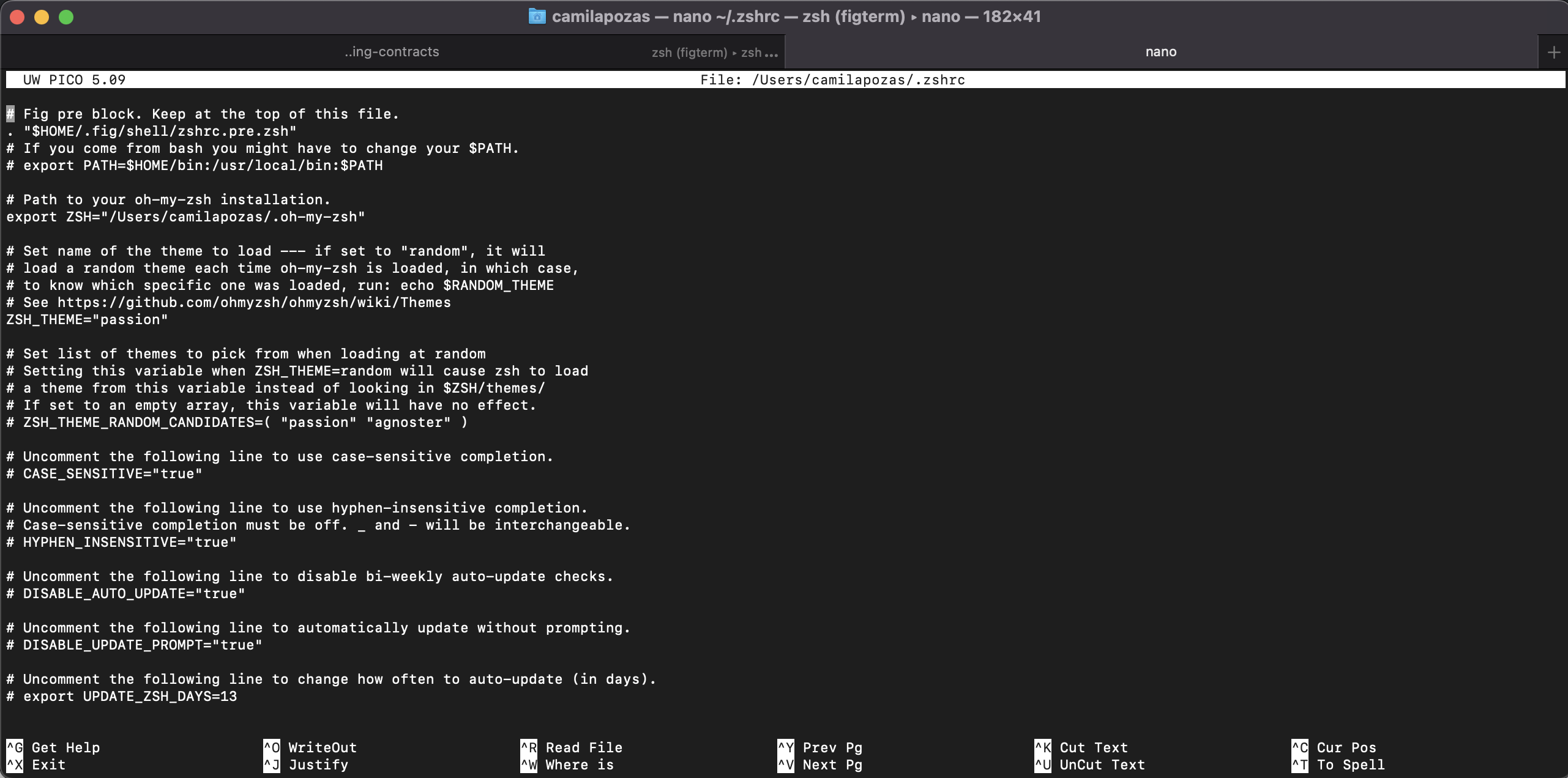Image resolution: width=1568 pixels, height=778 pixels.
Task: Click the ZSH_THEME="passion" line
Action: (86, 319)
